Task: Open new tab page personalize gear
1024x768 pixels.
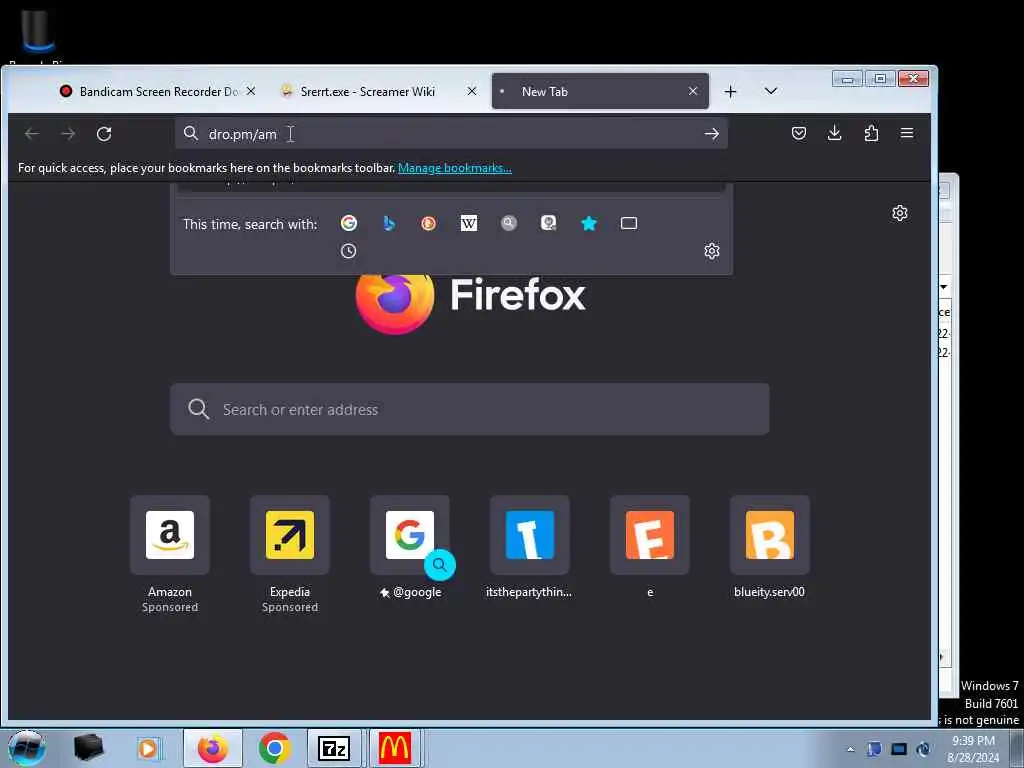Action: point(900,213)
